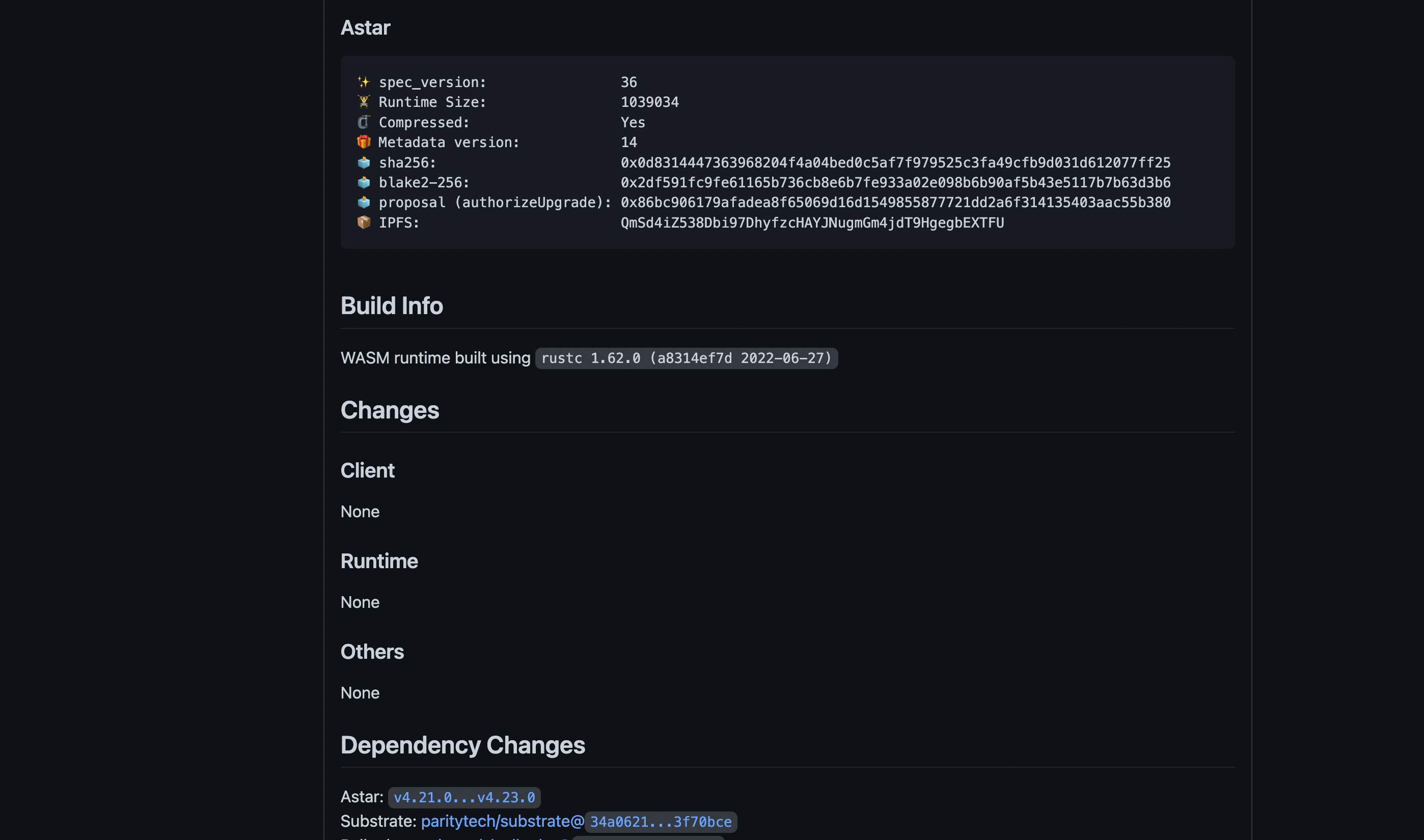Image resolution: width=1424 pixels, height=840 pixels.
Task: Click the weightlifter emoji beside Runtime Size
Action: pos(364,102)
